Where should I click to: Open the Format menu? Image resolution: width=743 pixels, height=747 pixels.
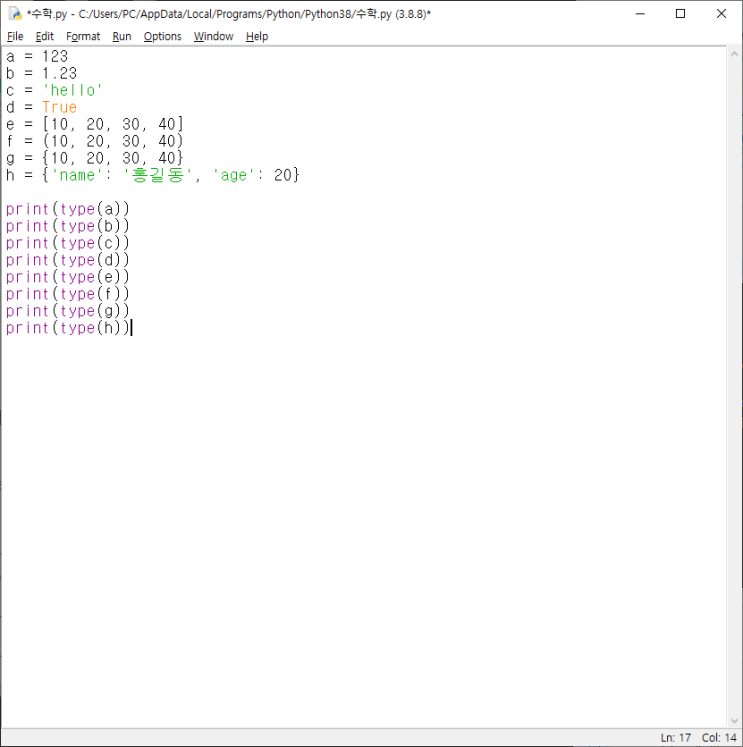[83, 37]
